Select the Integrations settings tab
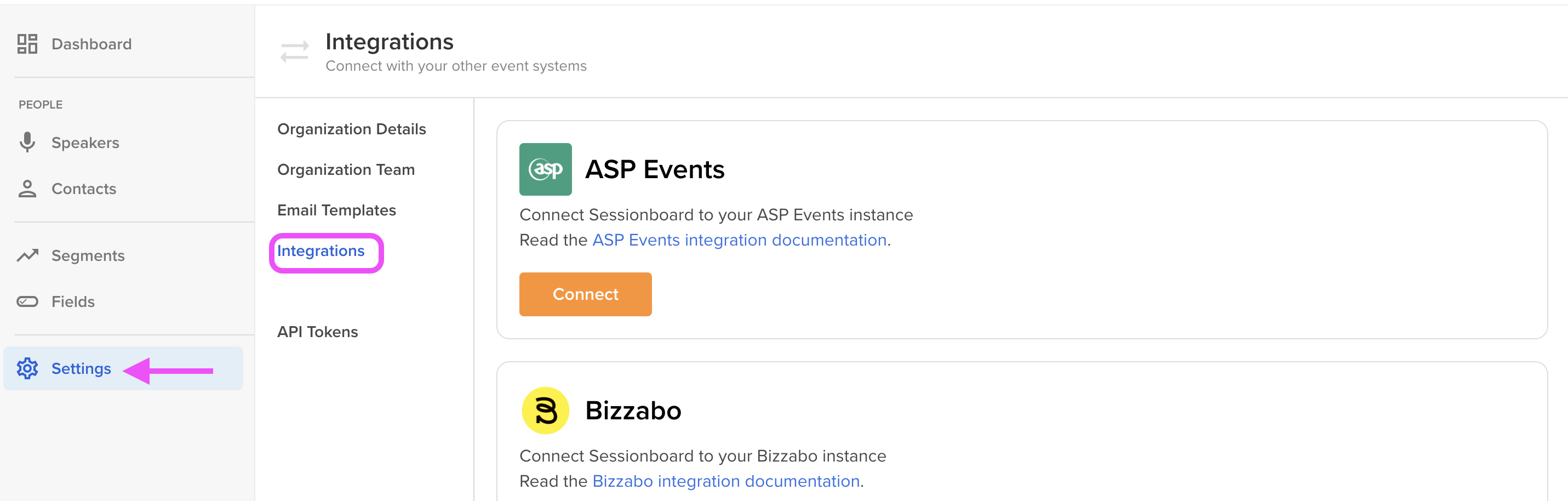Image resolution: width=1568 pixels, height=501 pixels. [x=321, y=251]
